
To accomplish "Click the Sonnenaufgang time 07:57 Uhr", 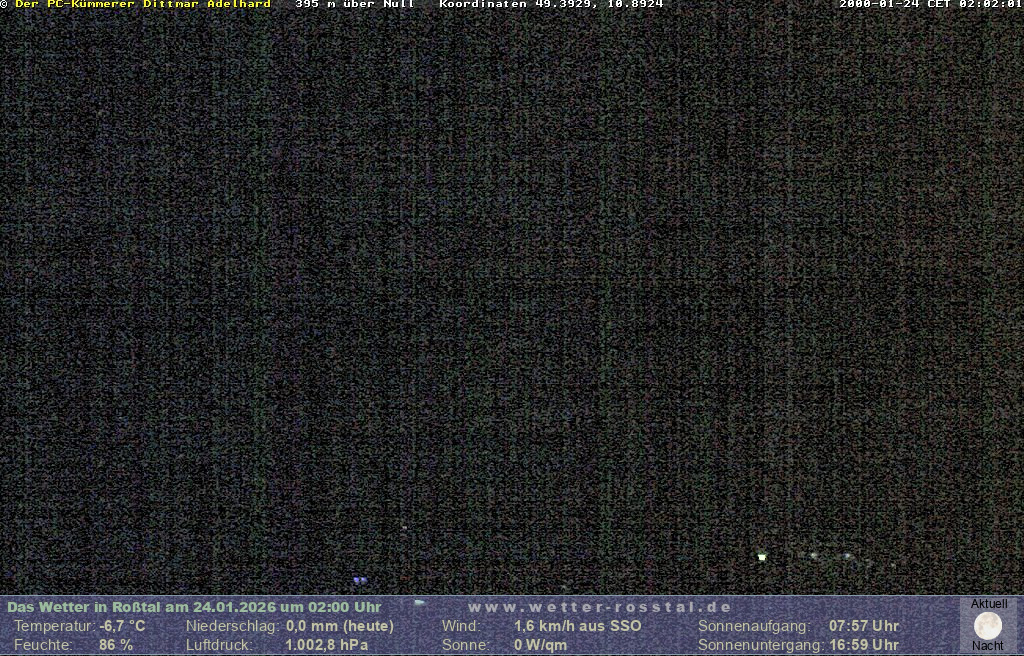I will coord(864,626).
